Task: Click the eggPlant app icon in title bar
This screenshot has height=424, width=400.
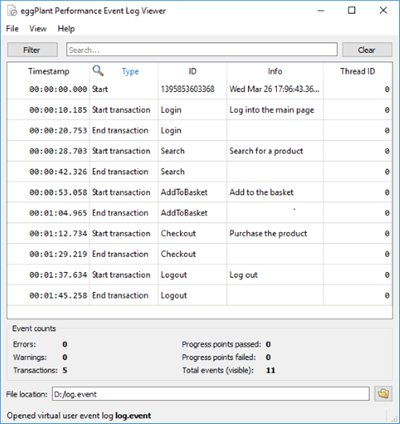Action: pyautogui.click(x=12, y=11)
